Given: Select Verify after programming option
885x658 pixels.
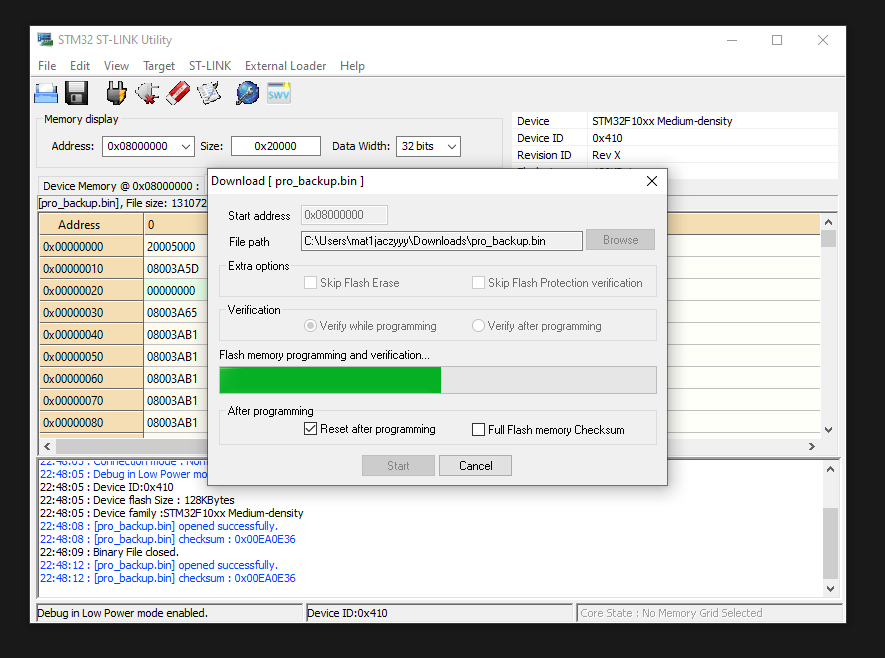Looking at the screenshot, I should (479, 326).
